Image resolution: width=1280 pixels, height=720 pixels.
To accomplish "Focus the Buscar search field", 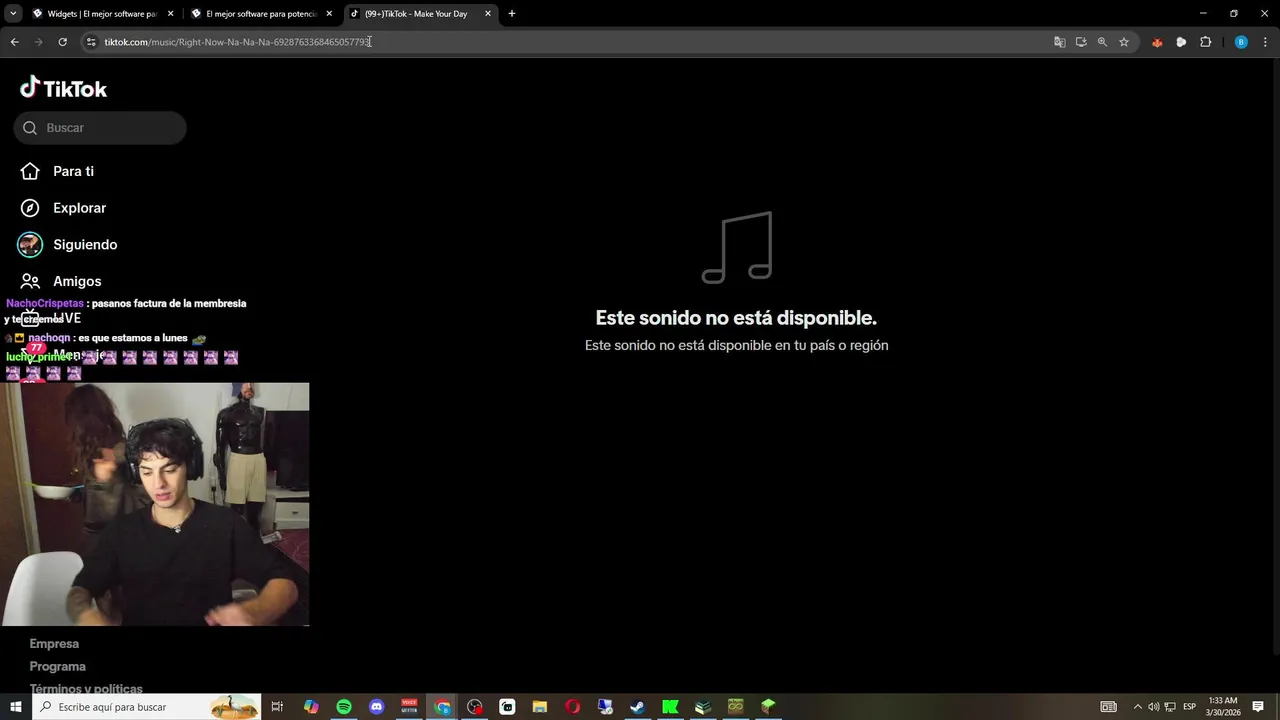I will point(100,128).
